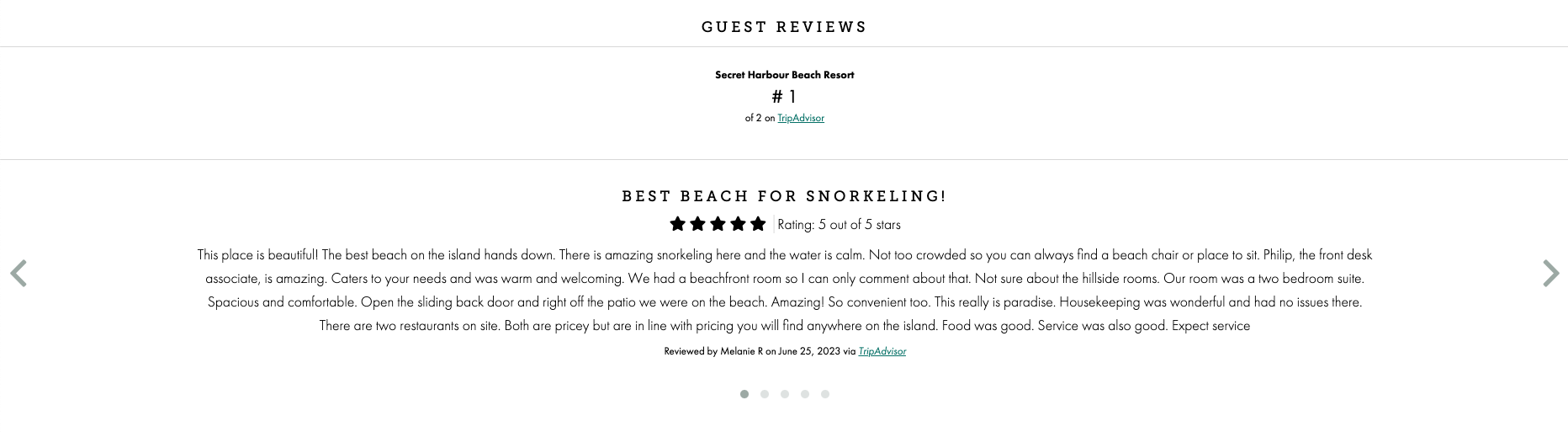Click the Best Beach for Snorkeling title
The width and height of the screenshot is (1568, 432).
click(x=784, y=196)
